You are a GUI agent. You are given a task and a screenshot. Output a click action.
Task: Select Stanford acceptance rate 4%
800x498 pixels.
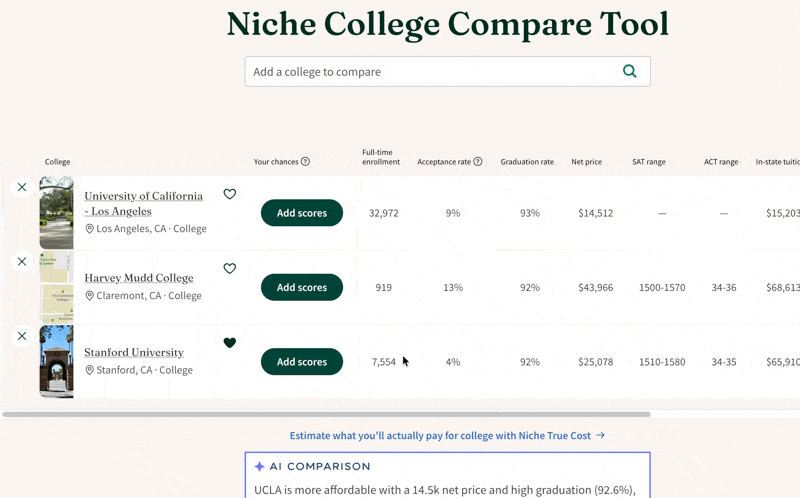(x=453, y=362)
